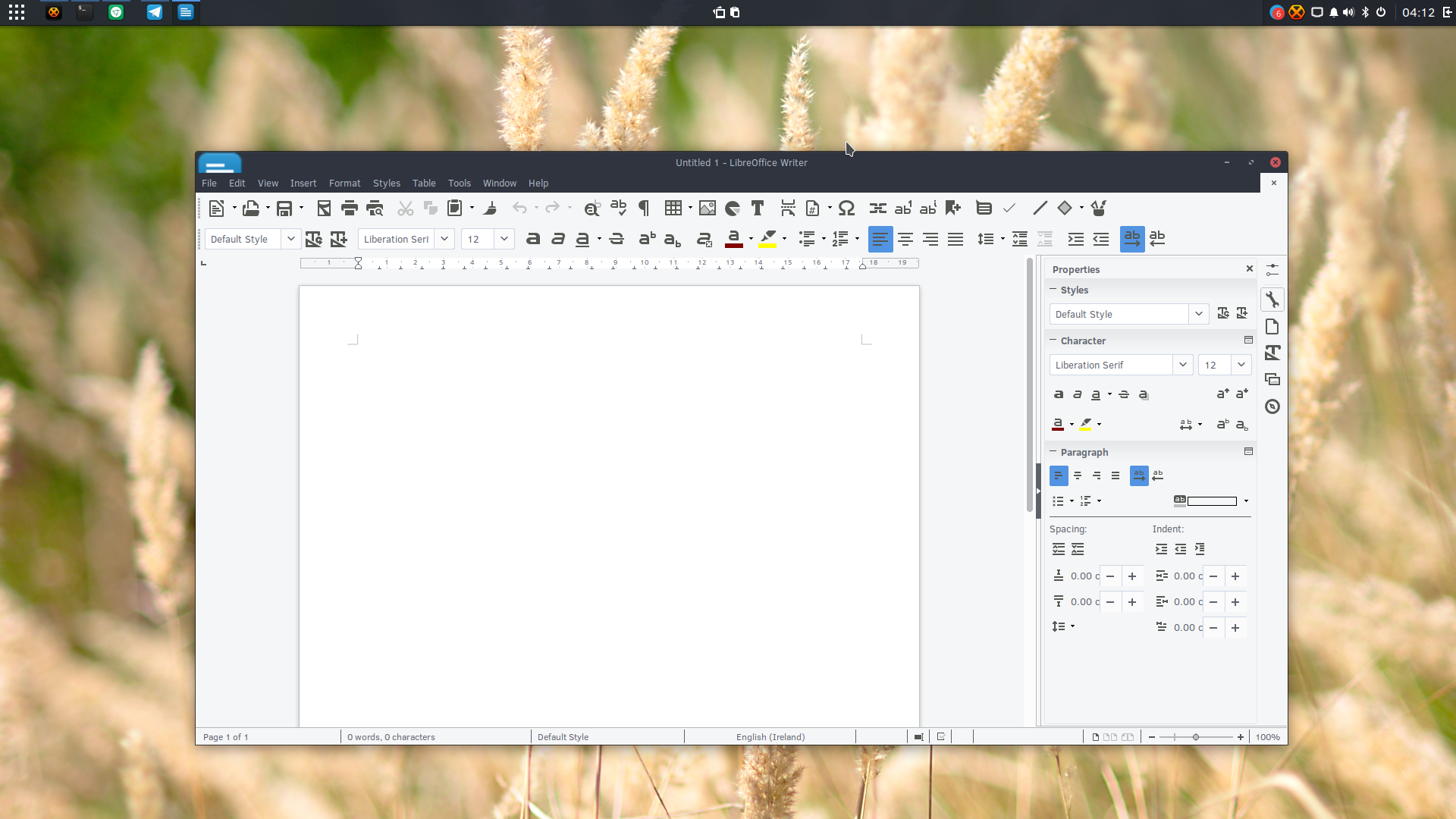Viewport: 1456px width, 819px height.
Task: Toggle italic in the sidebar Character panel
Action: pos(1078,394)
